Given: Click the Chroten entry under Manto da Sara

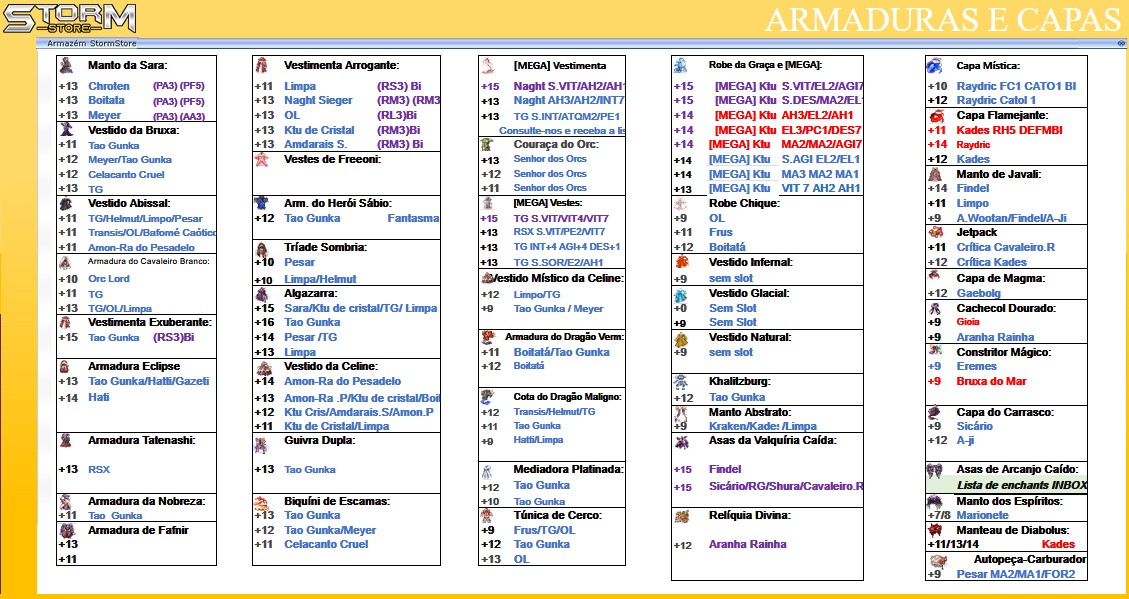Looking at the screenshot, I should 109,86.
